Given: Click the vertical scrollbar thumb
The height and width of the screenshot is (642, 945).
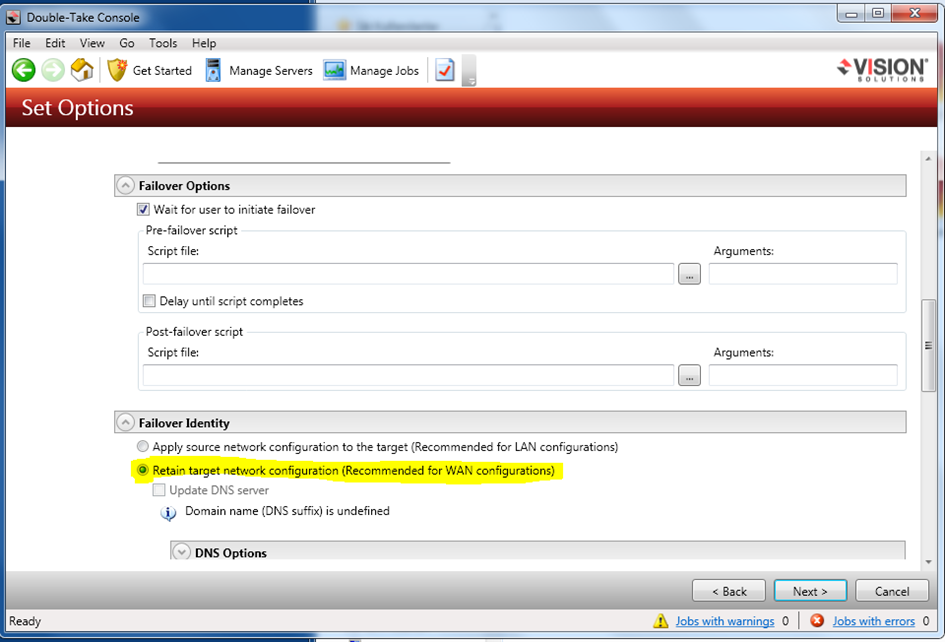Looking at the screenshot, I should point(928,345).
